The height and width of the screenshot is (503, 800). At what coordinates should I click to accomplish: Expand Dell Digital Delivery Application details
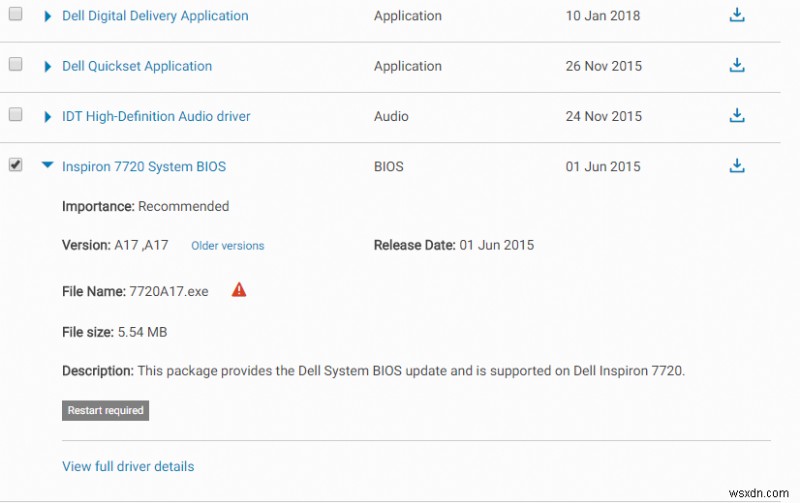(47, 16)
